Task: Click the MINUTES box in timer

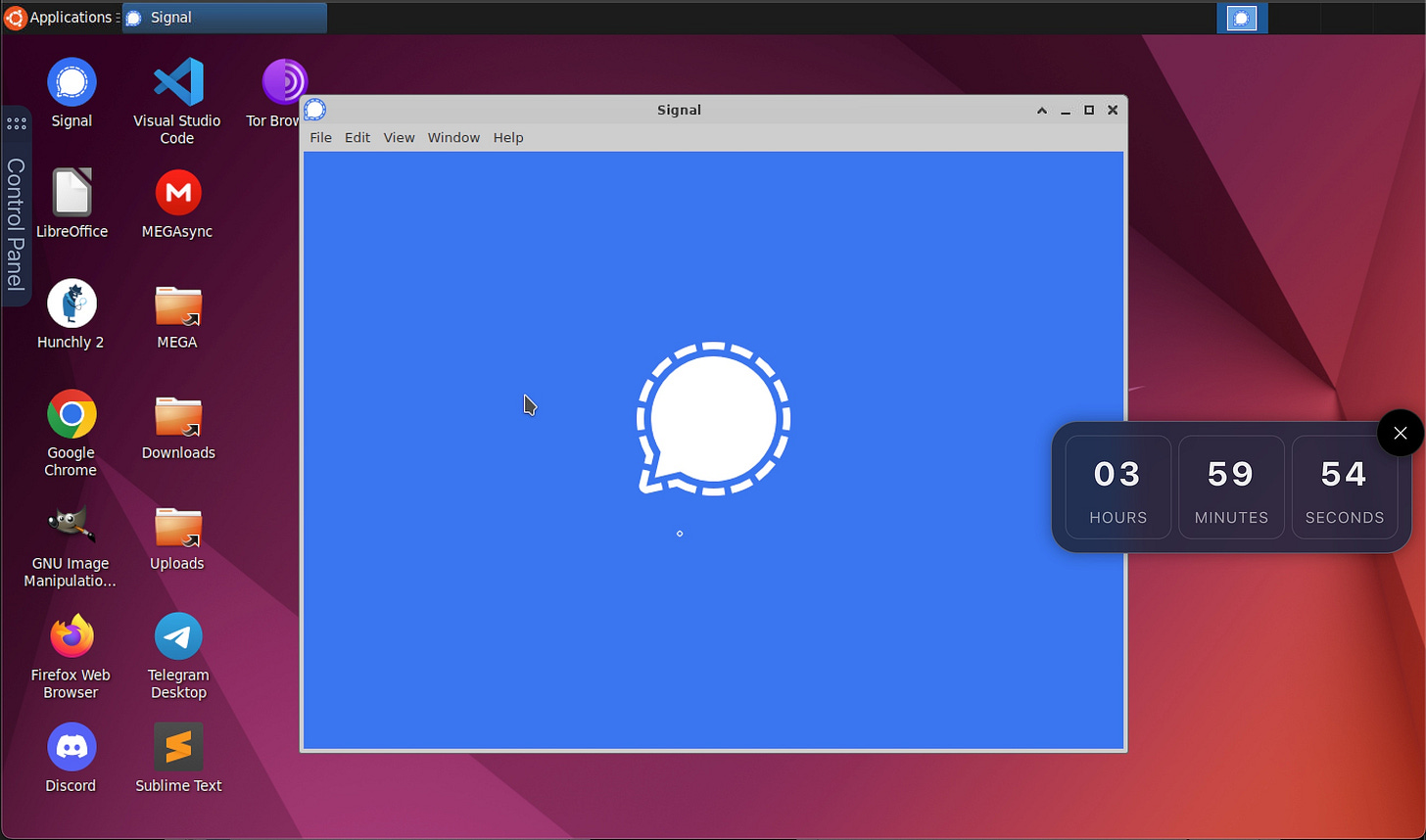Action: coord(1231,487)
